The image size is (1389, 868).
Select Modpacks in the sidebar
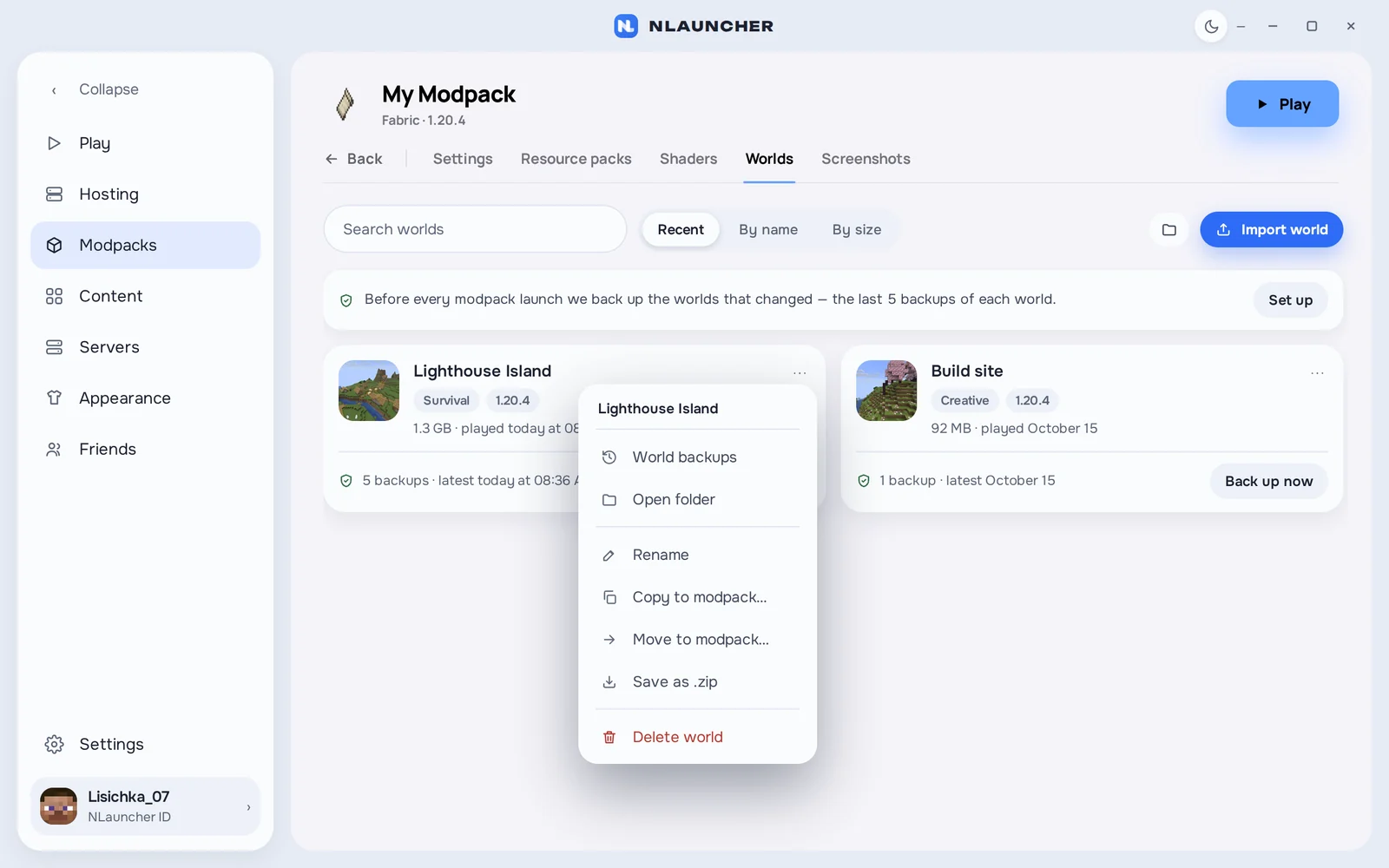point(145,245)
